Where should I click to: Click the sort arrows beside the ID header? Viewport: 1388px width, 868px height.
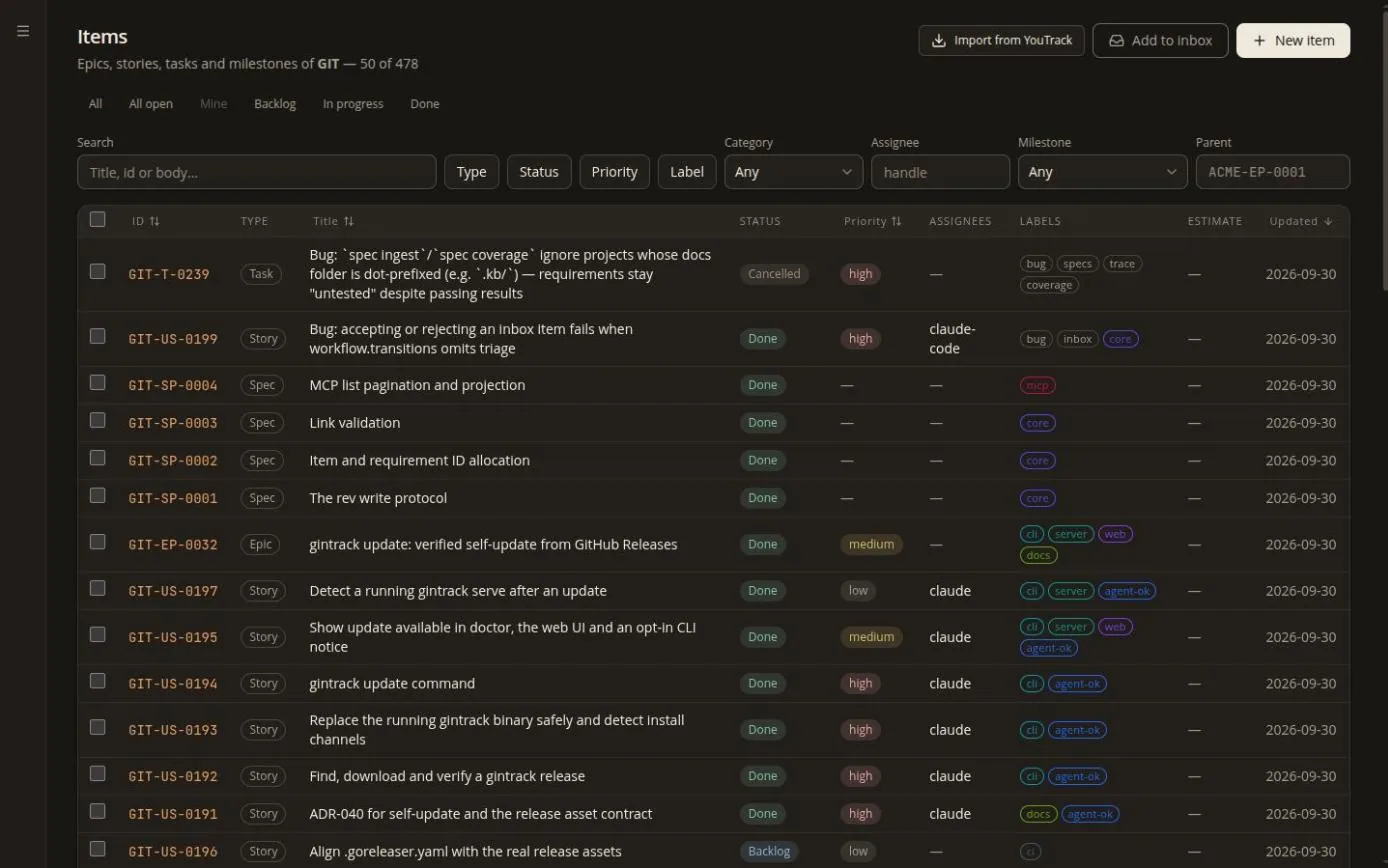pos(154,221)
